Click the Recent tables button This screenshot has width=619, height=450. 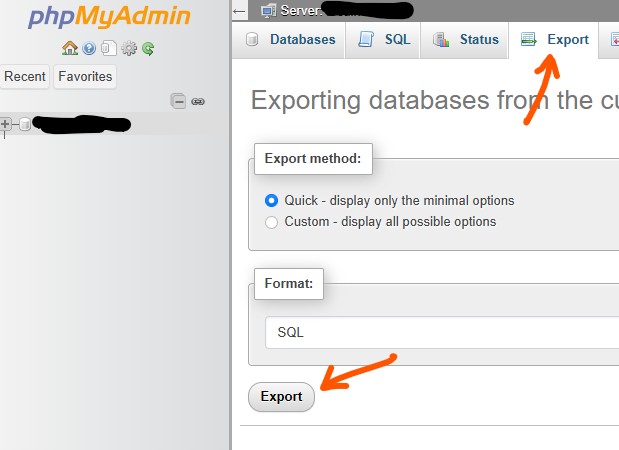[25, 76]
